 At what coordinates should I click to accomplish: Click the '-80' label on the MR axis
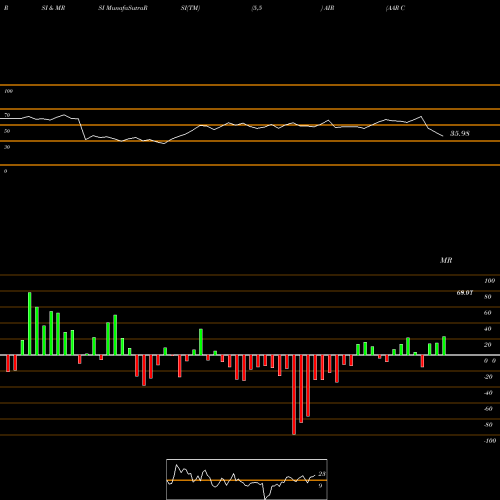pyautogui.click(x=488, y=425)
